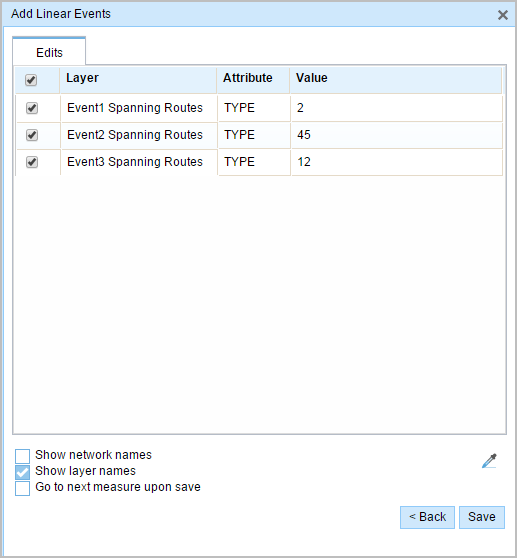Enable Show network names
Screen dimensions: 517x558
(x=22, y=456)
